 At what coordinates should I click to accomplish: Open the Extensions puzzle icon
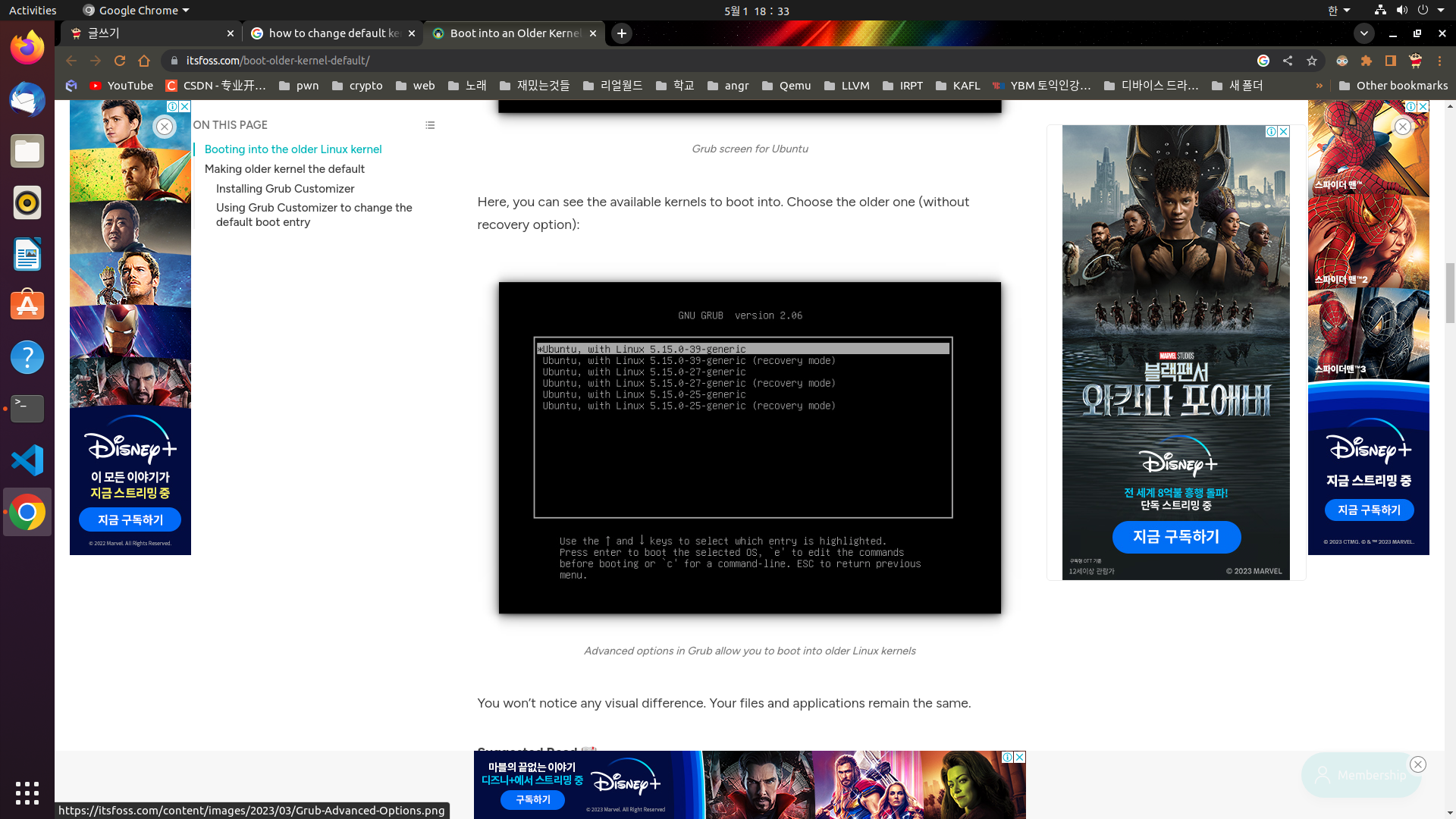(1367, 61)
